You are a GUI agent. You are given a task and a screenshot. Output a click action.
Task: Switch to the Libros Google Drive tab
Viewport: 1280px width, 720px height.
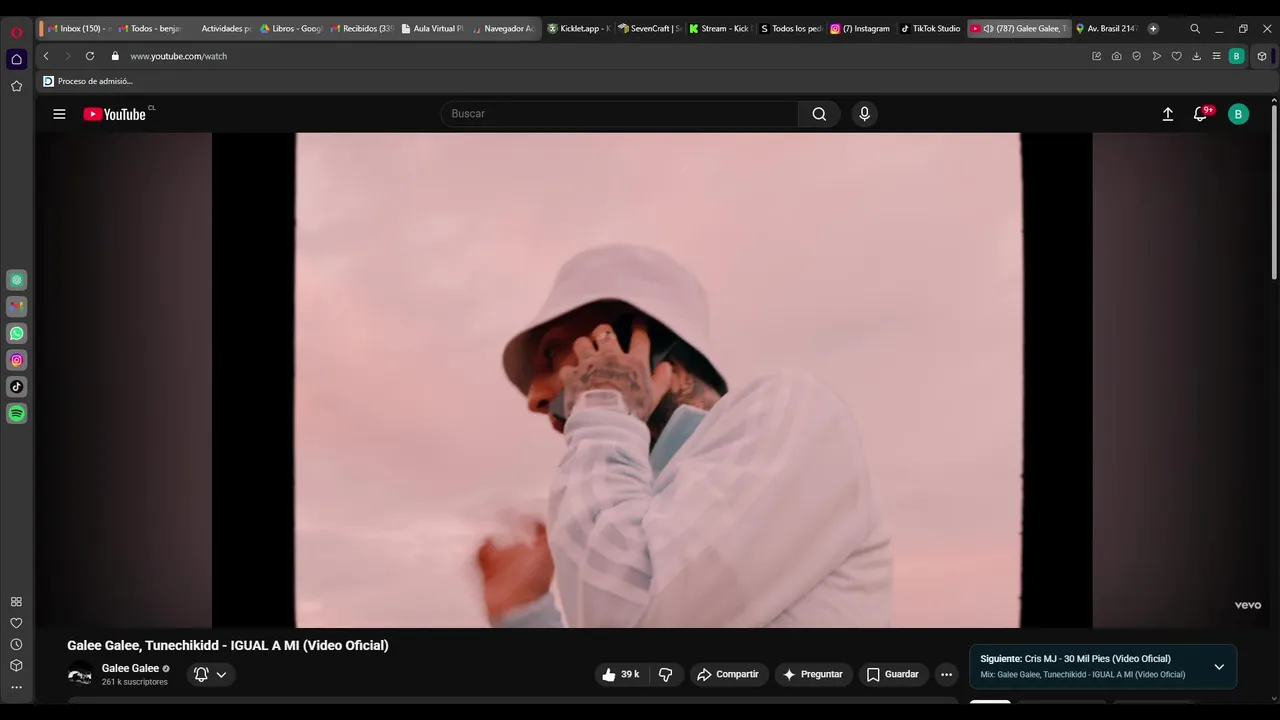click(291, 29)
